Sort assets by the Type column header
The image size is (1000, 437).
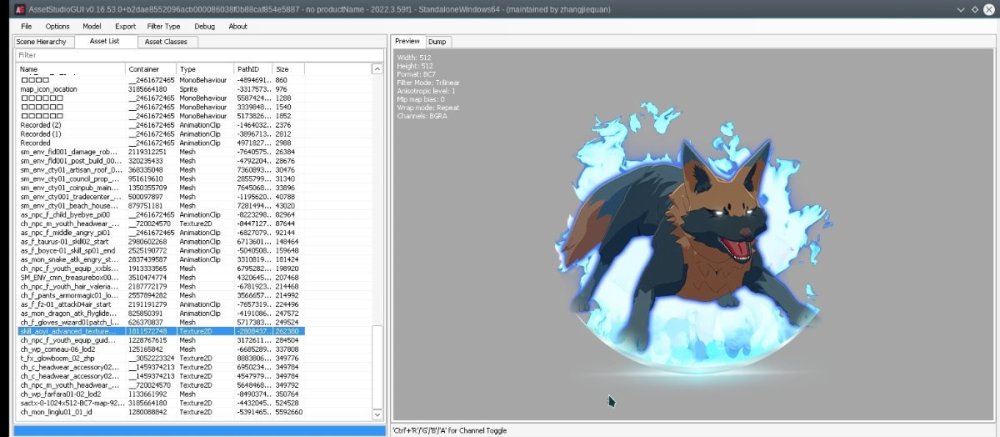188,69
